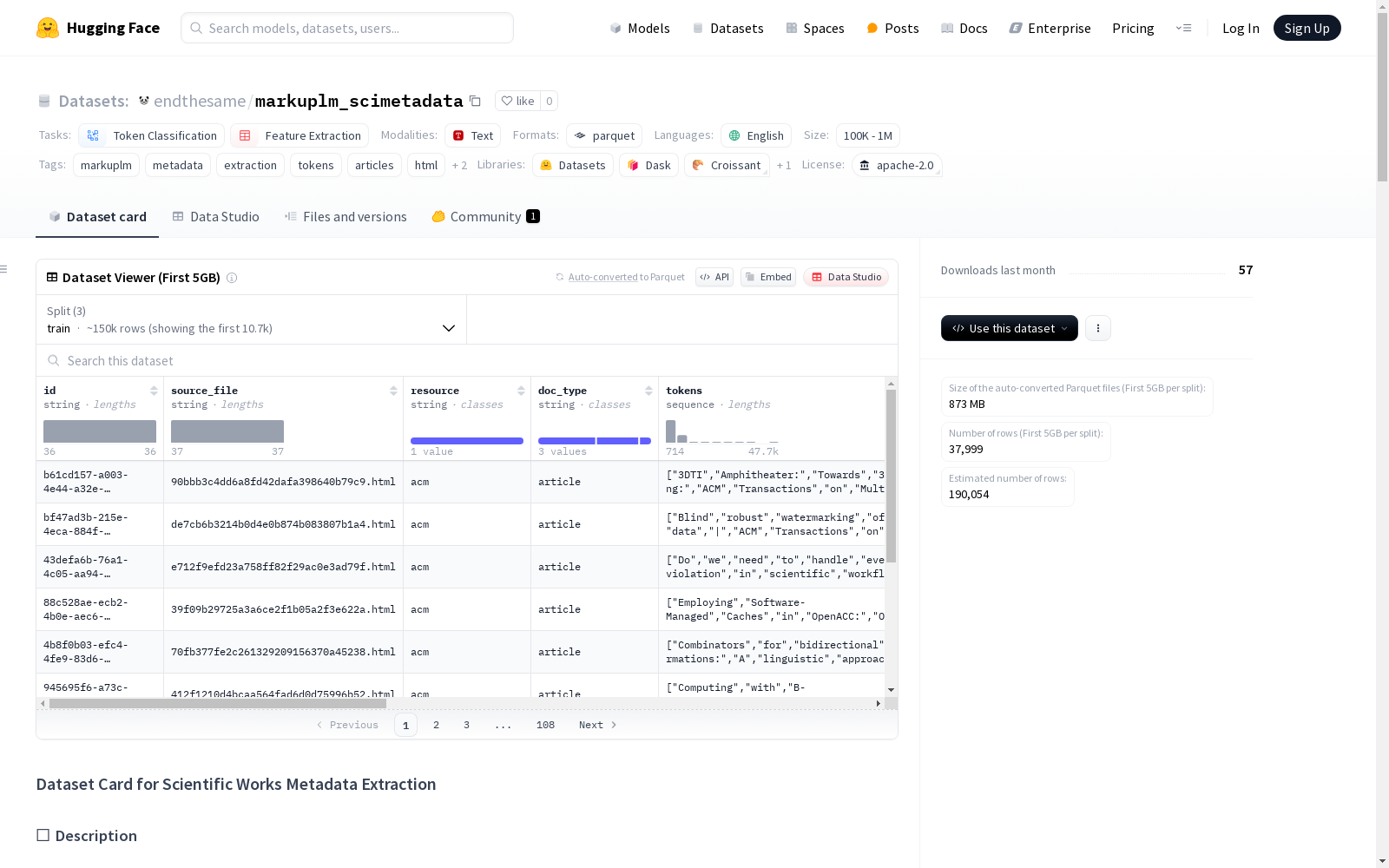The width and height of the screenshot is (1389, 868).
Task: Sort the doc_type column
Action: pos(648,391)
